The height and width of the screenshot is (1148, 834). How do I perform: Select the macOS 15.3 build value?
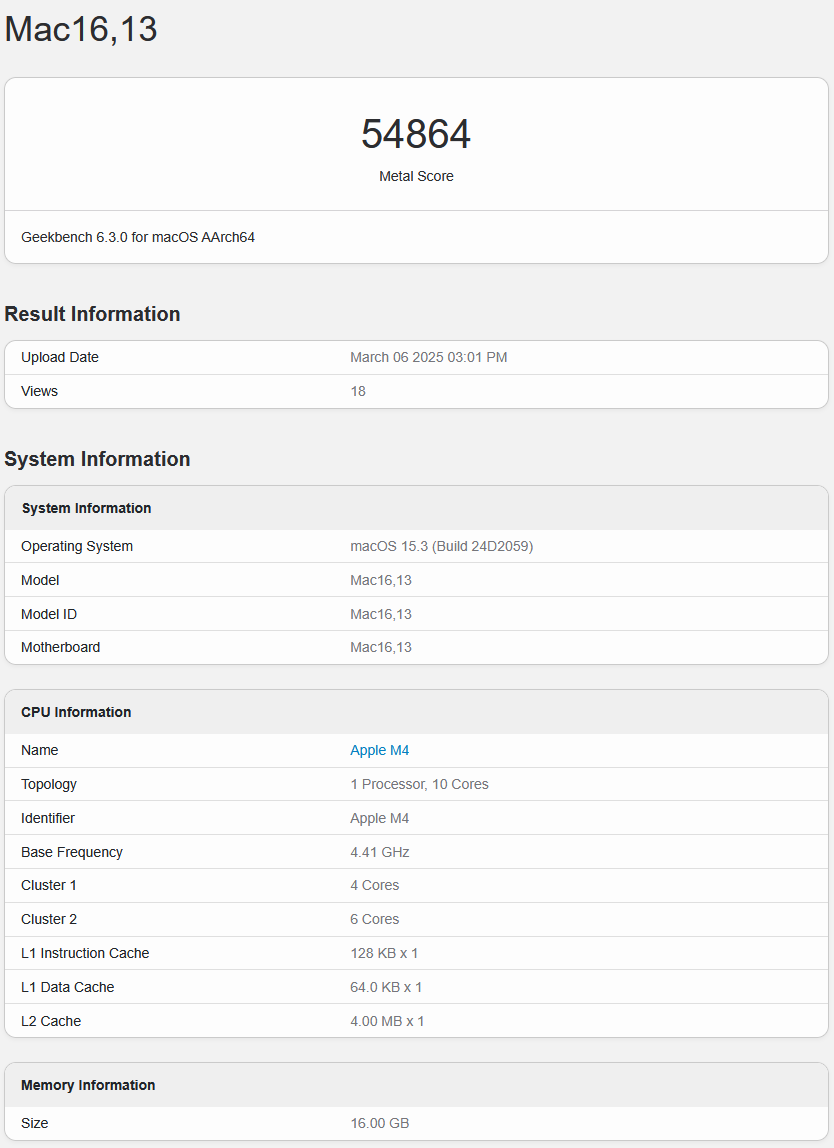441,546
